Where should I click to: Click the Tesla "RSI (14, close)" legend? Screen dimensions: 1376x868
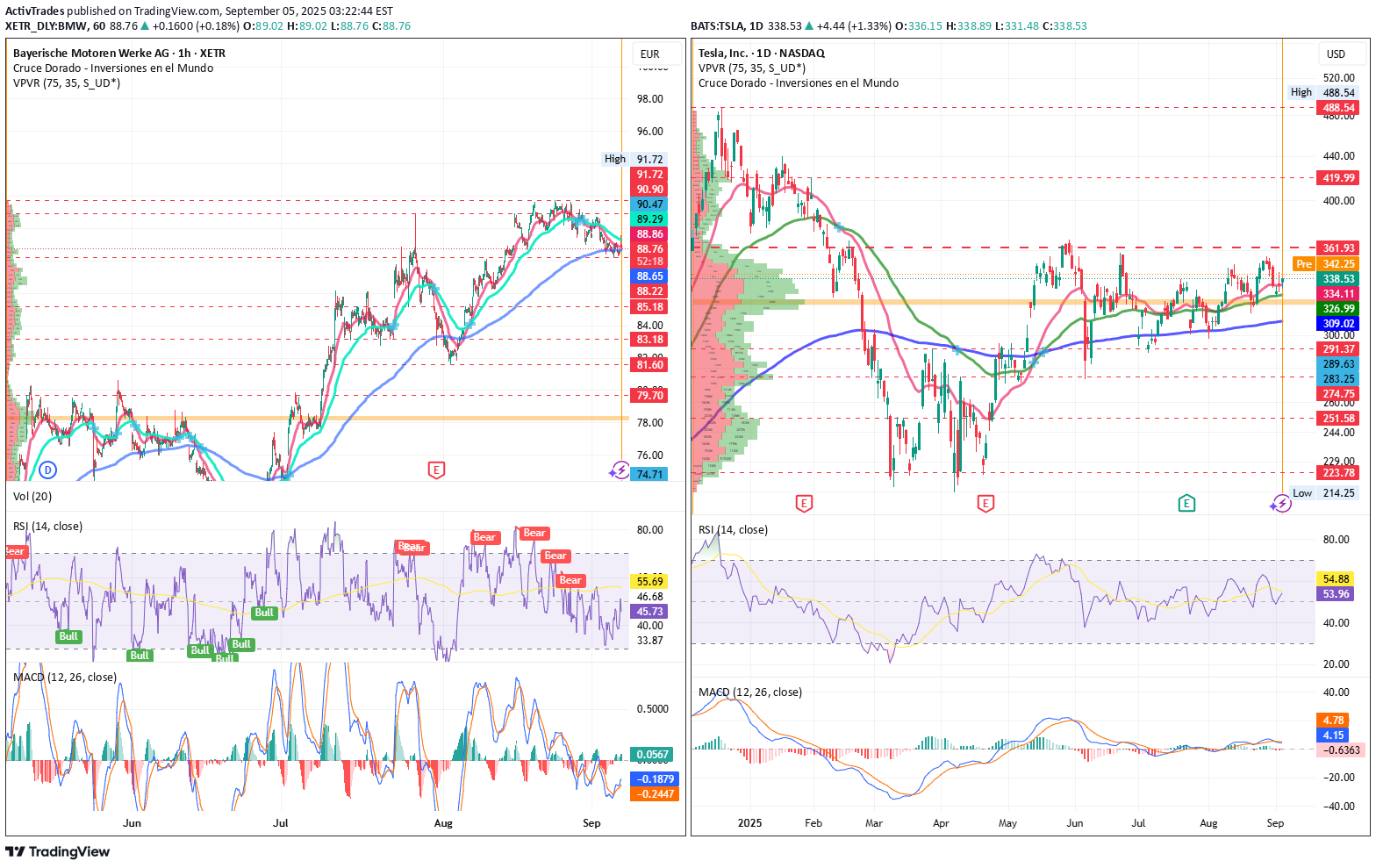tap(733, 530)
